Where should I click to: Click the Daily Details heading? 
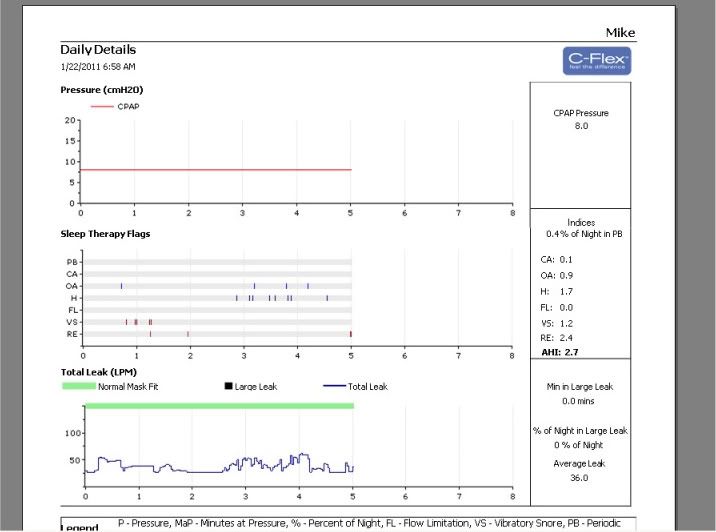98,50
